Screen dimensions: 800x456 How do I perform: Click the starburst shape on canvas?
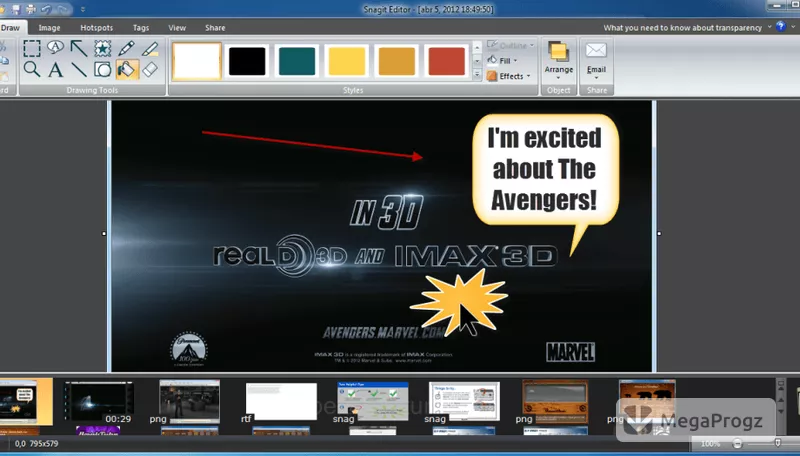[458, 302]
